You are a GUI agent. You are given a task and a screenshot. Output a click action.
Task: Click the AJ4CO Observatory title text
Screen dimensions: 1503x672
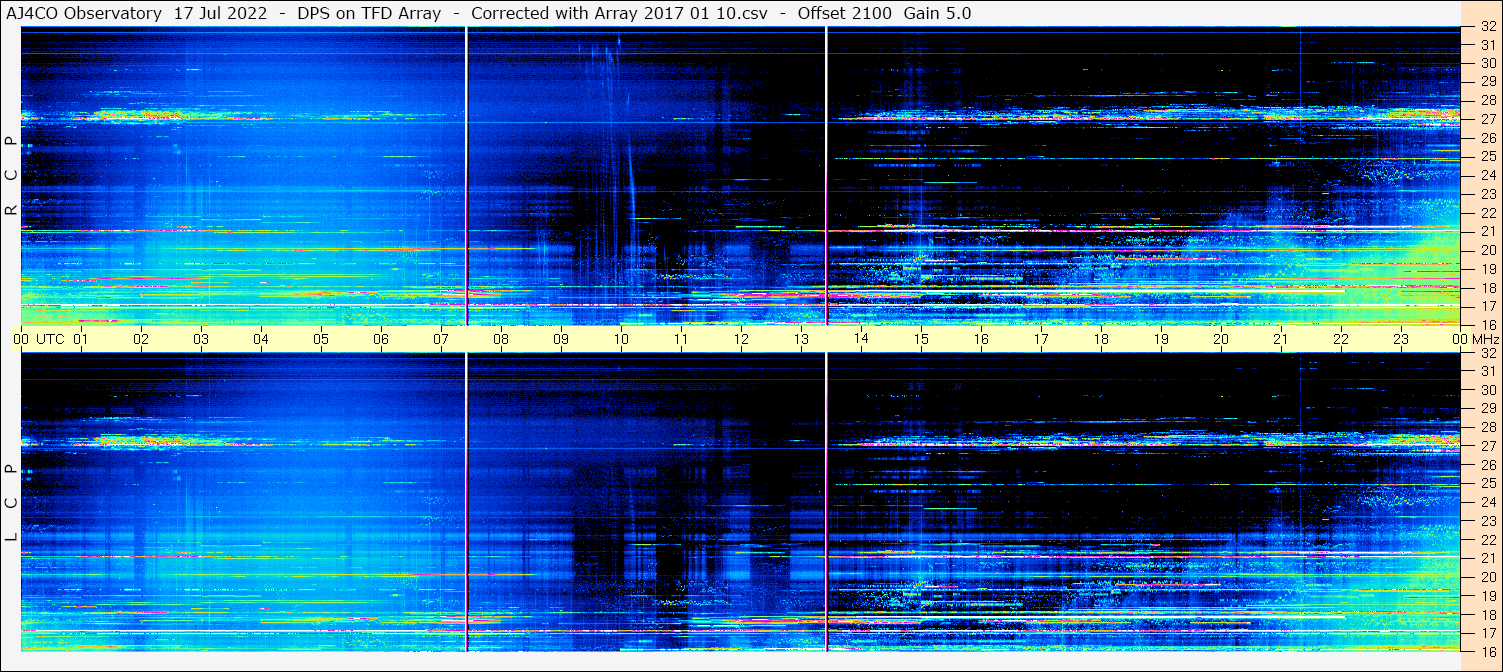coord(84,13)
